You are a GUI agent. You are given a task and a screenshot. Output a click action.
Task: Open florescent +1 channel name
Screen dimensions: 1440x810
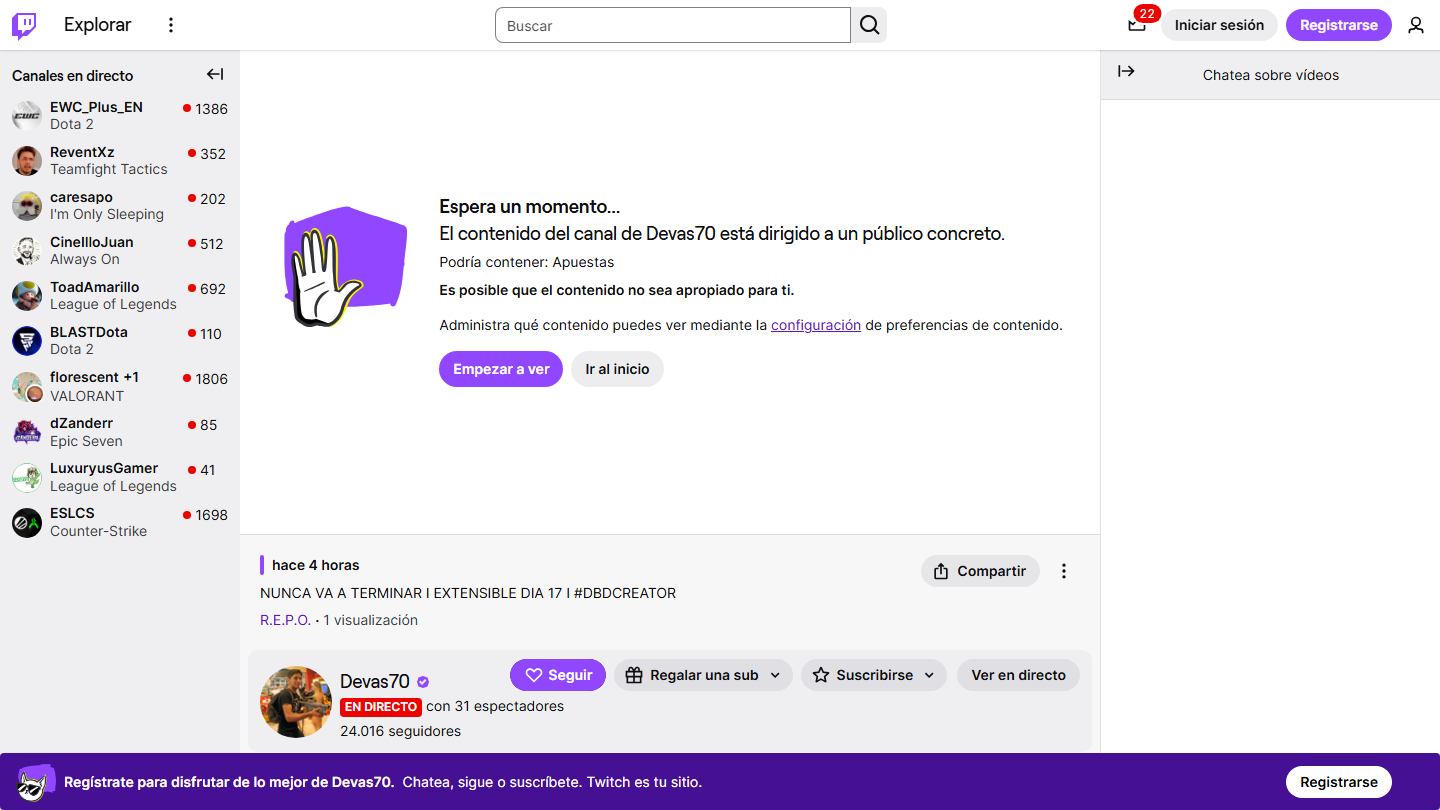click(x=94, y=377)
